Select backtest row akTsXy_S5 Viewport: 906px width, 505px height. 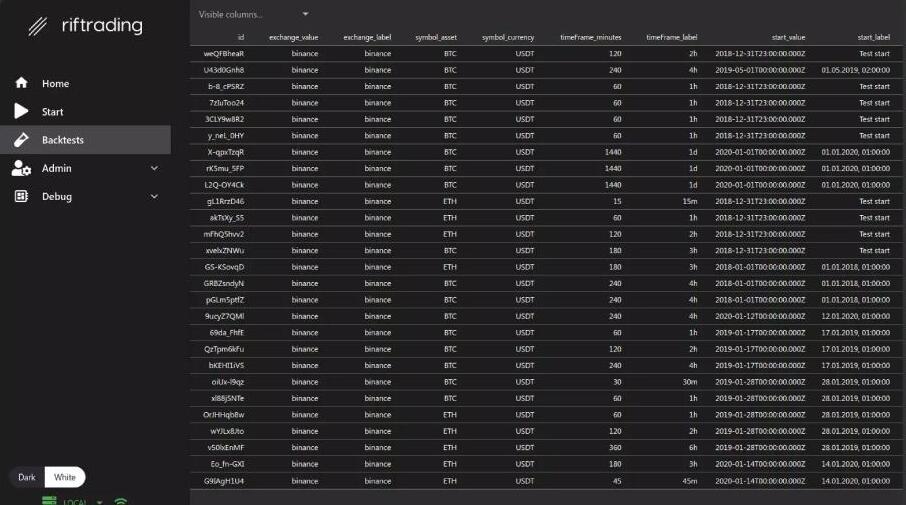[x=546, y=218]
